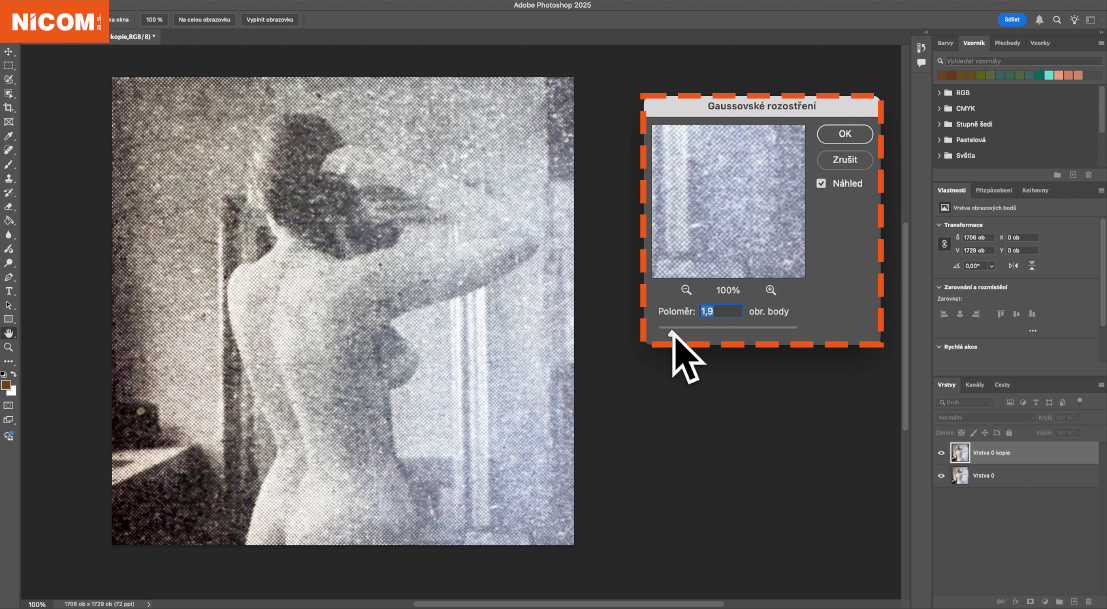Hide the Vrstva 0 kopie layer
The width and height of the screenshot is (1107, 609).
[941, 453]
